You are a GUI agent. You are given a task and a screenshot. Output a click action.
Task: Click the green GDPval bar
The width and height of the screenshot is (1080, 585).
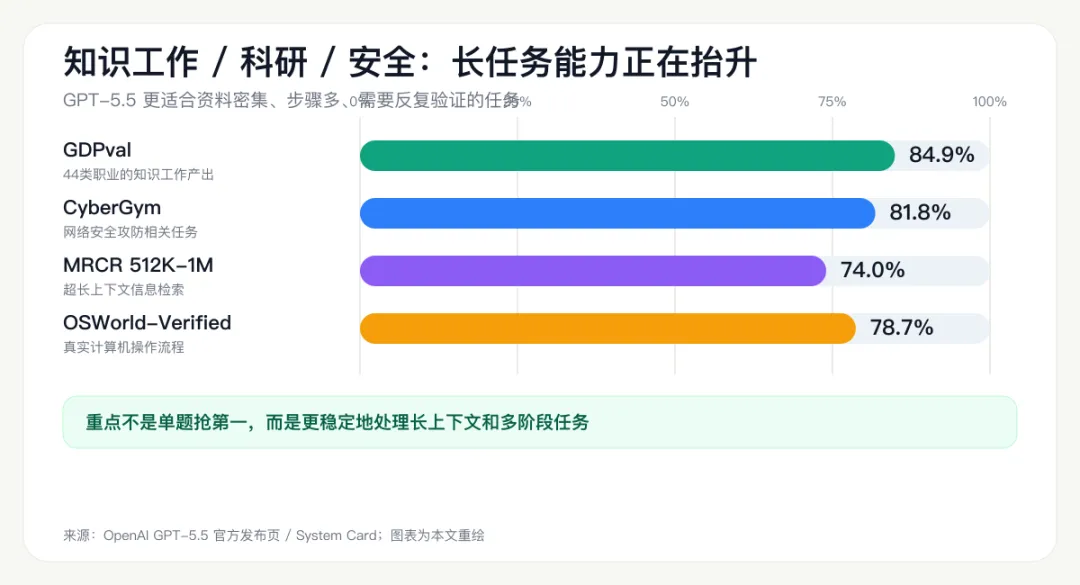click(x=626, y=156)
